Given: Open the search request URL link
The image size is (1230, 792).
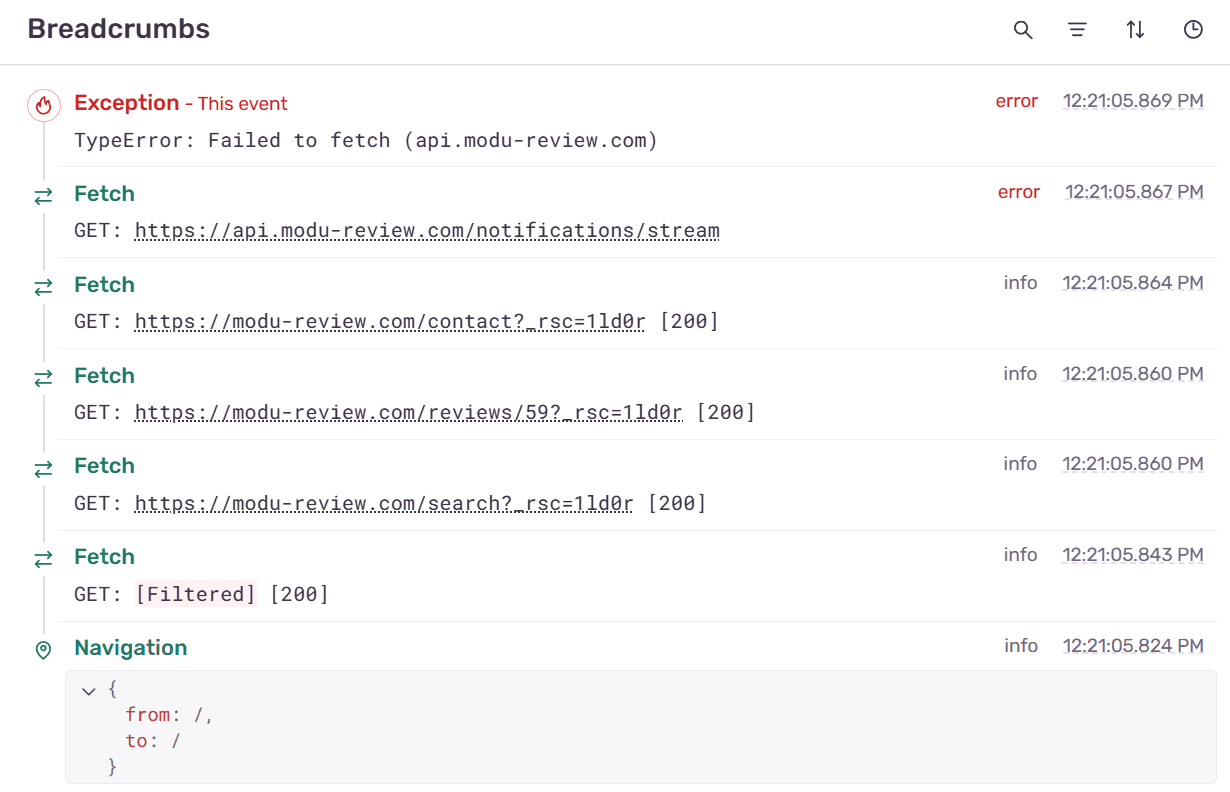Looking at the screenshot, I should [x=384, y=503].
